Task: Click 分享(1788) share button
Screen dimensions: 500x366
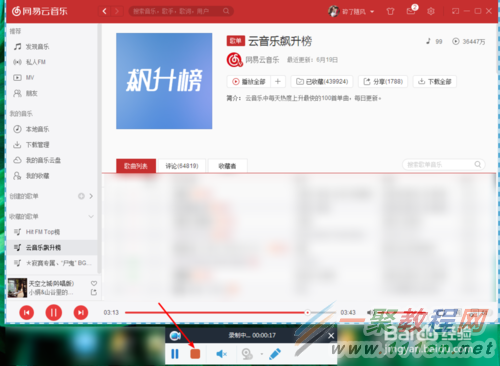Action: point(383,82)
